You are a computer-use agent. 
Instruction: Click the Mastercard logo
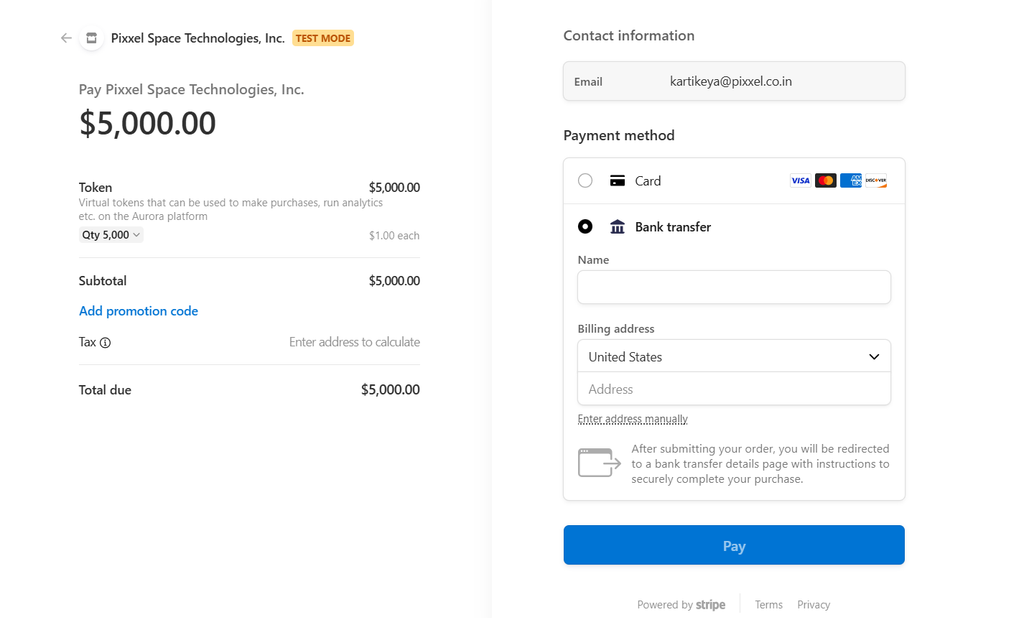(825, 181)
